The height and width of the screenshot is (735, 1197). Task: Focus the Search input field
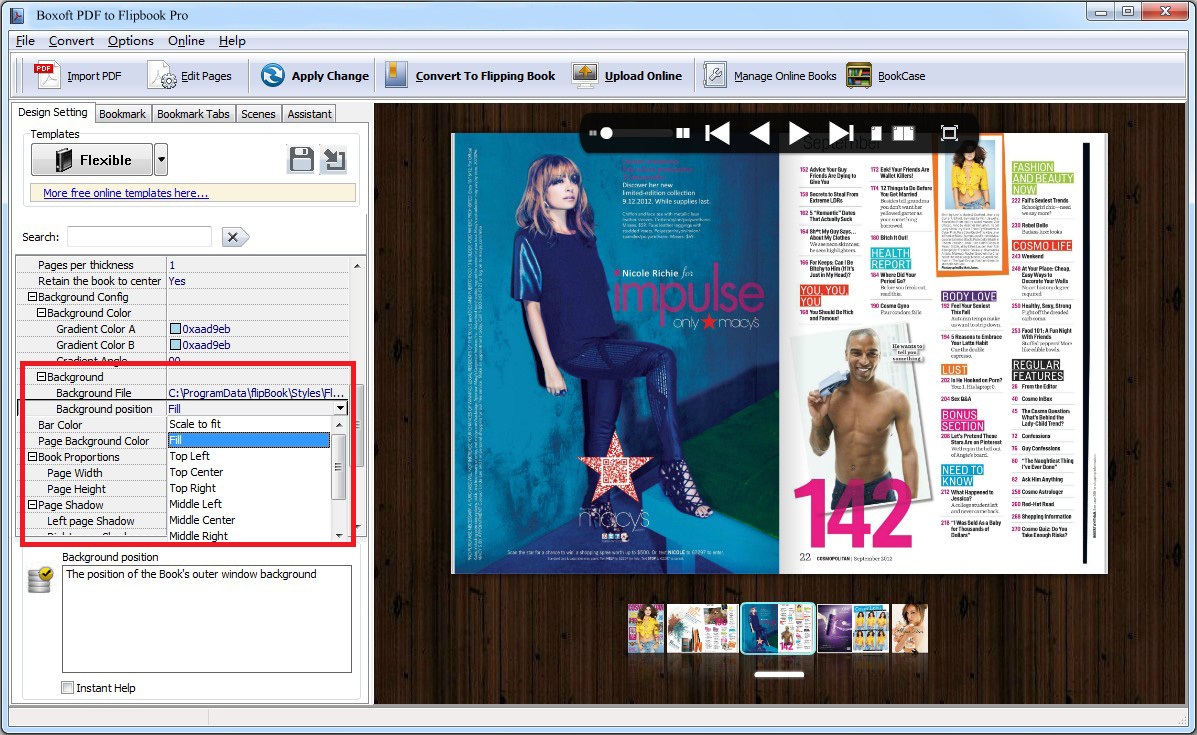[x=139, y=237]
